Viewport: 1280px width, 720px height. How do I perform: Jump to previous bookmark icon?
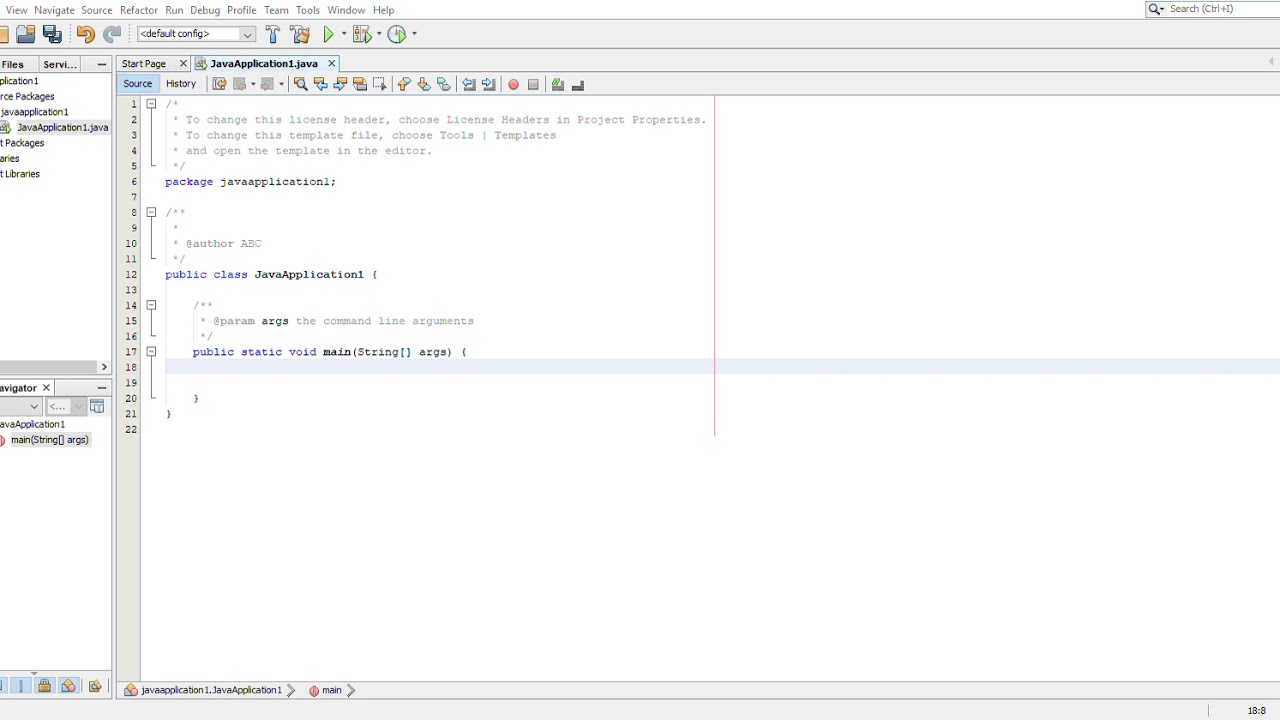[404, 84]
